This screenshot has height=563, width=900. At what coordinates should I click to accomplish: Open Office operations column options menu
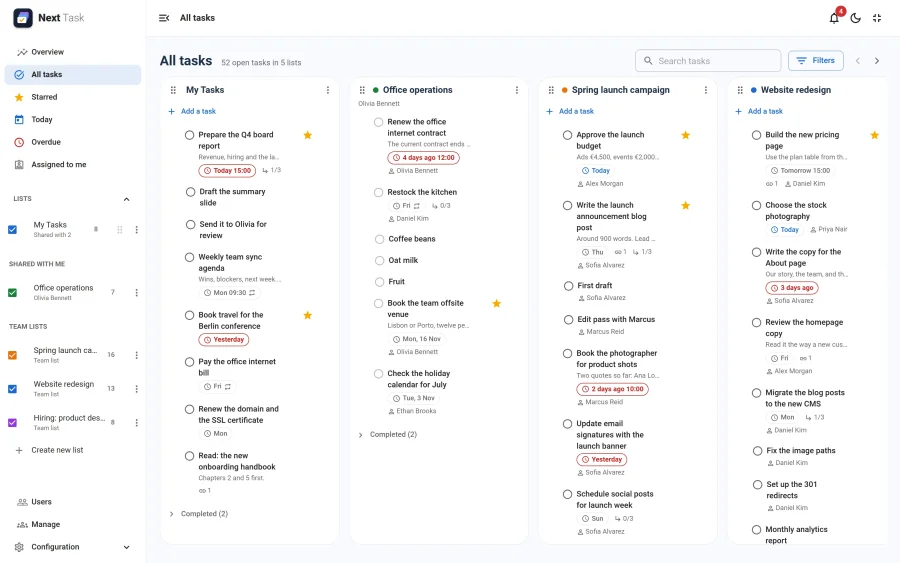517,90
